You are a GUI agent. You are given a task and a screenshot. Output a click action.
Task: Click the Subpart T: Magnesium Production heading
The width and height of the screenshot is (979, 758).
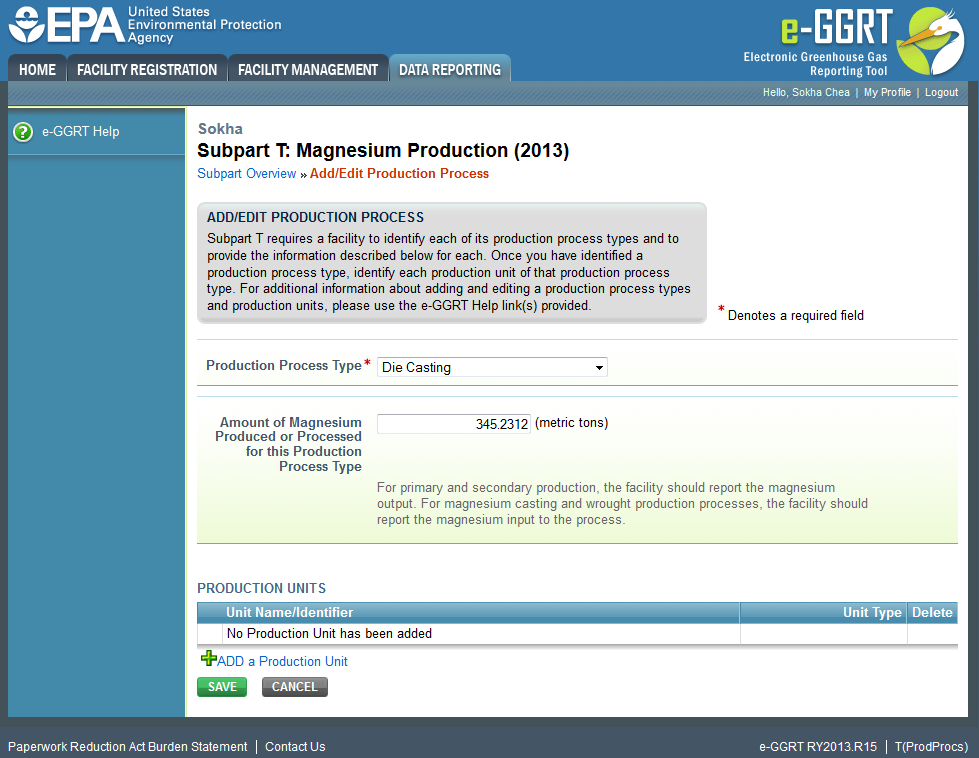point(383,150)
